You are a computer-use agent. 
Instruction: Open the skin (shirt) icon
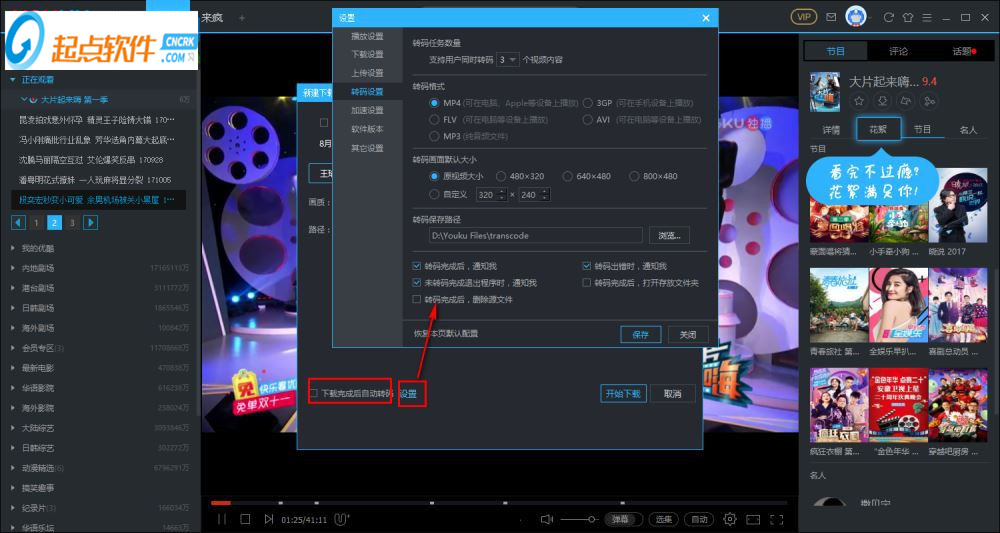(907, 17)
